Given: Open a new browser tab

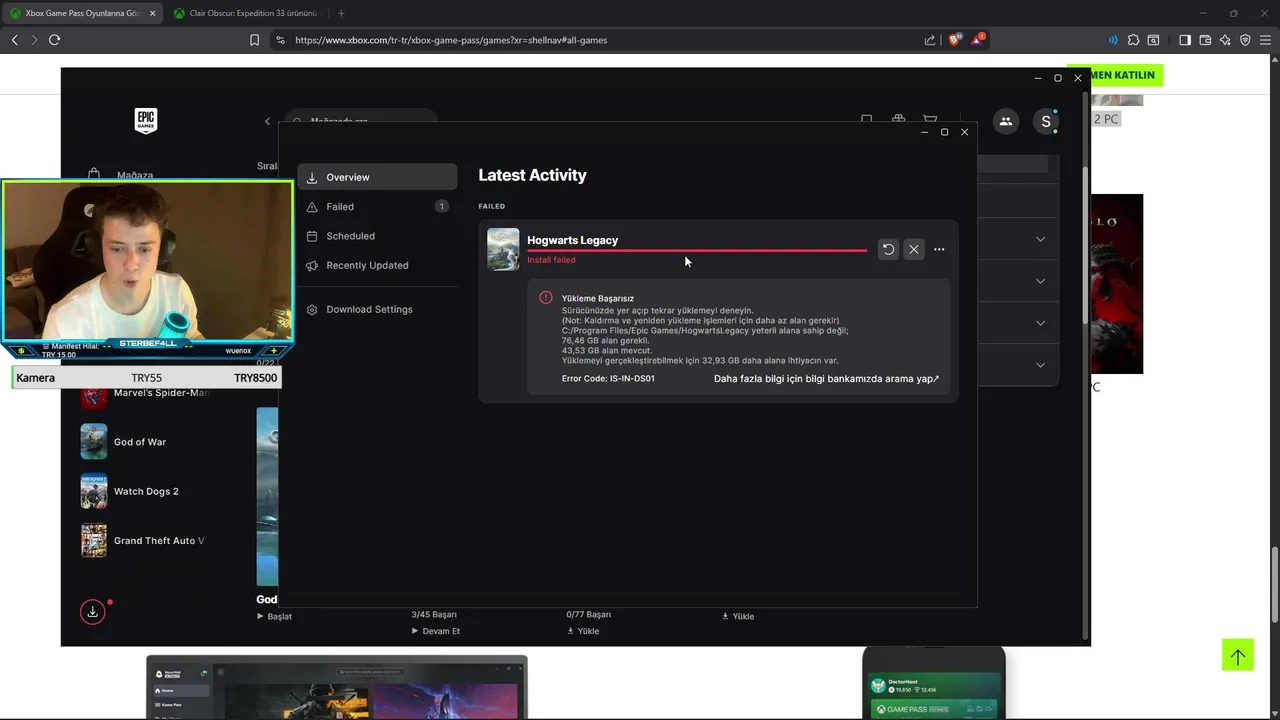Looking at the screenshot, I should [341, 13].
